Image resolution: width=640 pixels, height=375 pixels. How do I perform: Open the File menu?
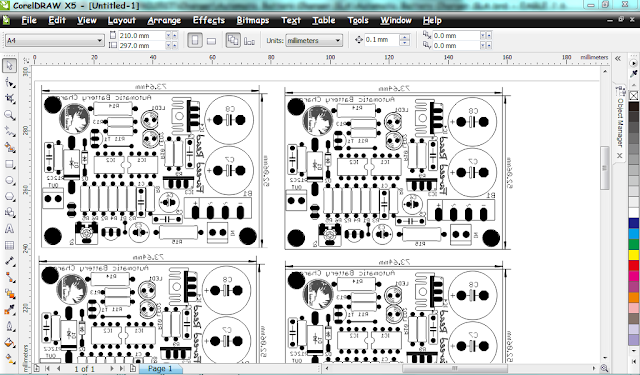[x=29, y=20]
